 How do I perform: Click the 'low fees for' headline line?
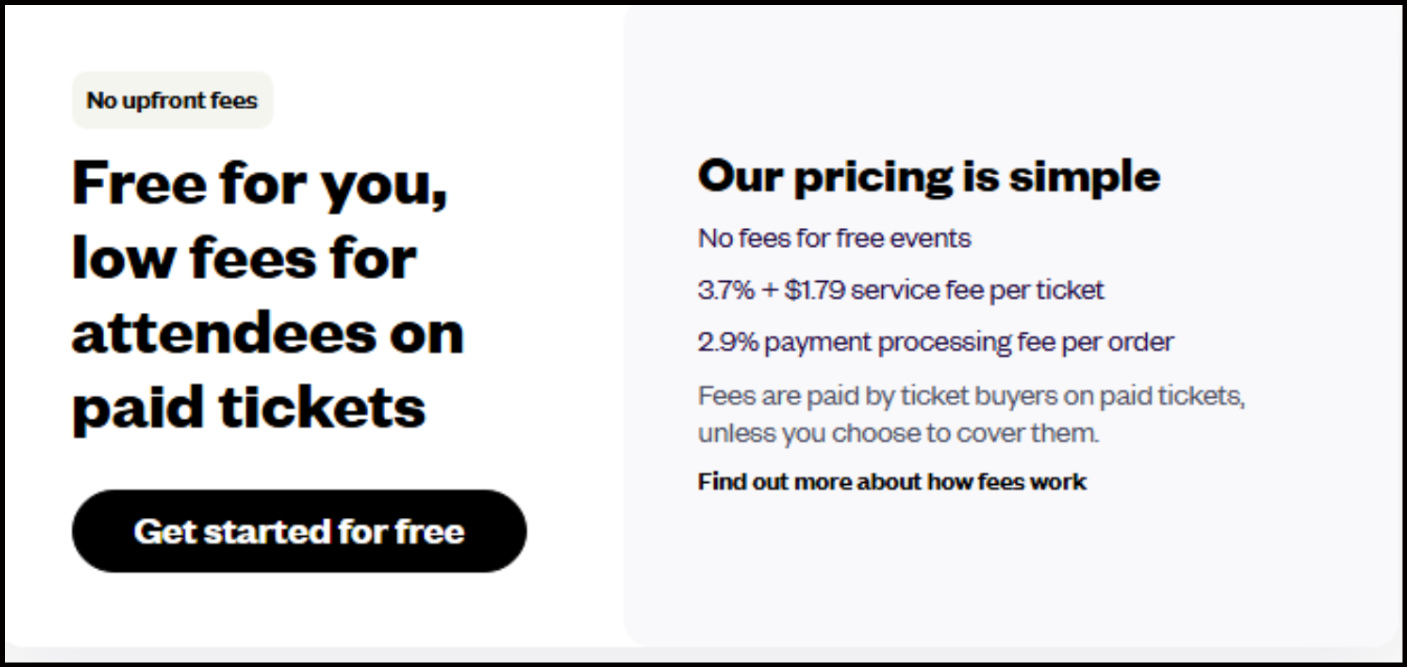(x=244, y=257)
